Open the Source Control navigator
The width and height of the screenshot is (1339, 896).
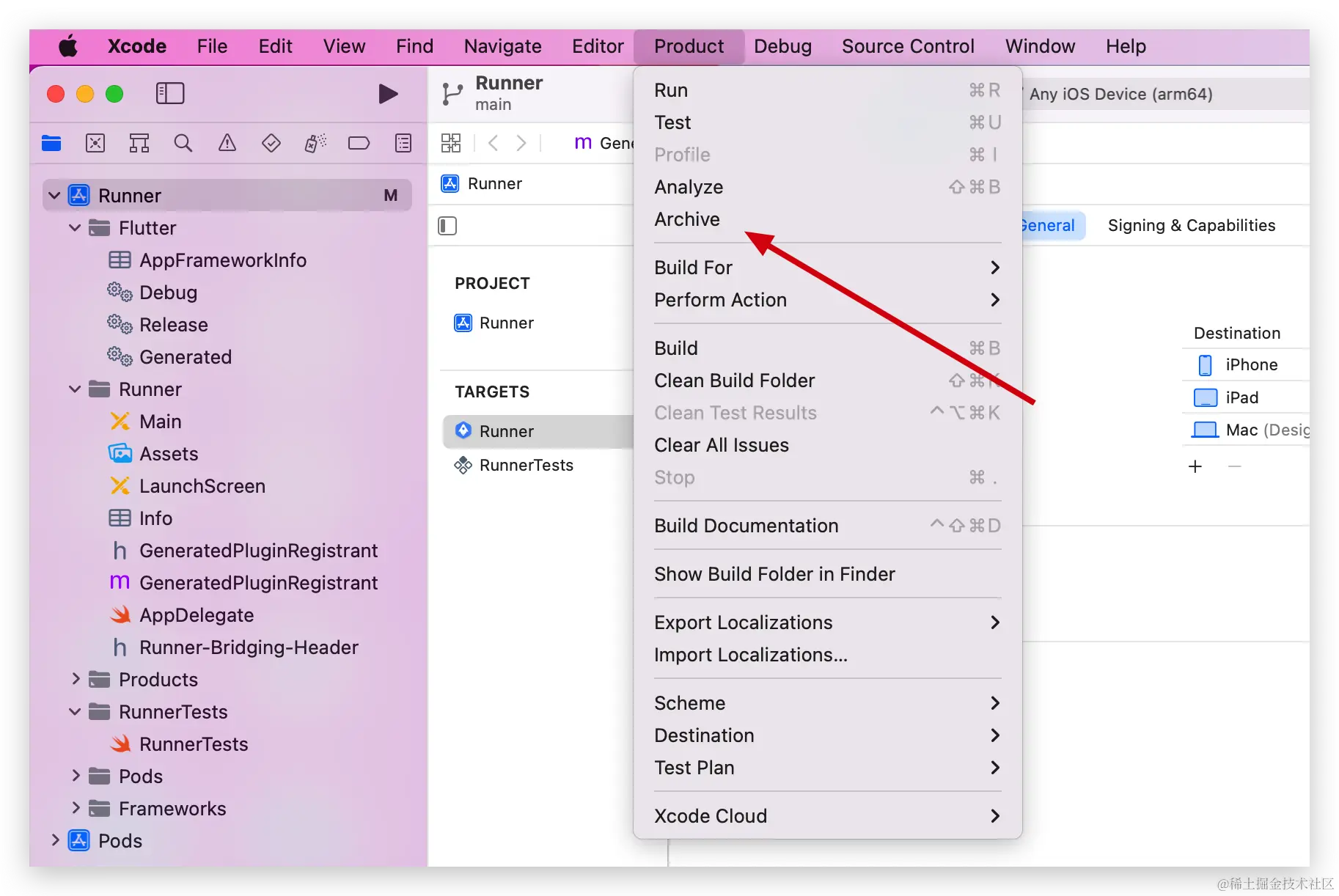point(95,143)
